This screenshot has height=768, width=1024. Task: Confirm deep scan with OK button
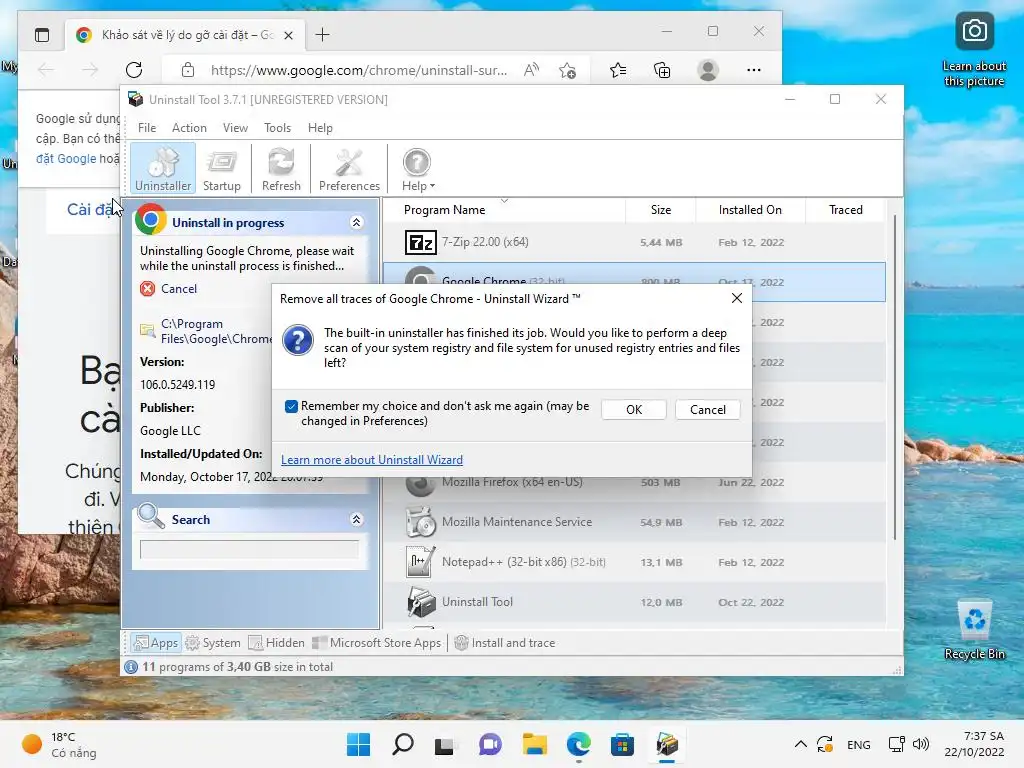click(x=633, y=409)
